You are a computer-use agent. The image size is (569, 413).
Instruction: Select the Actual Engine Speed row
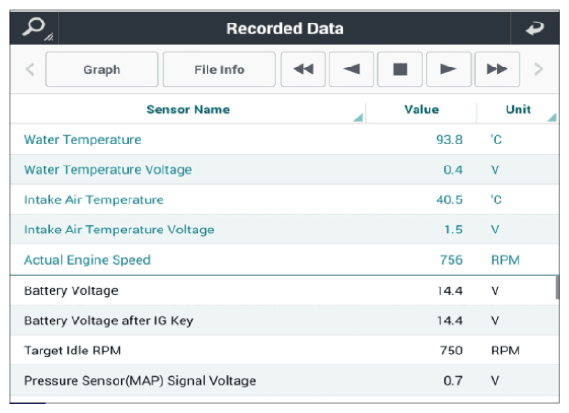[285, 260]
